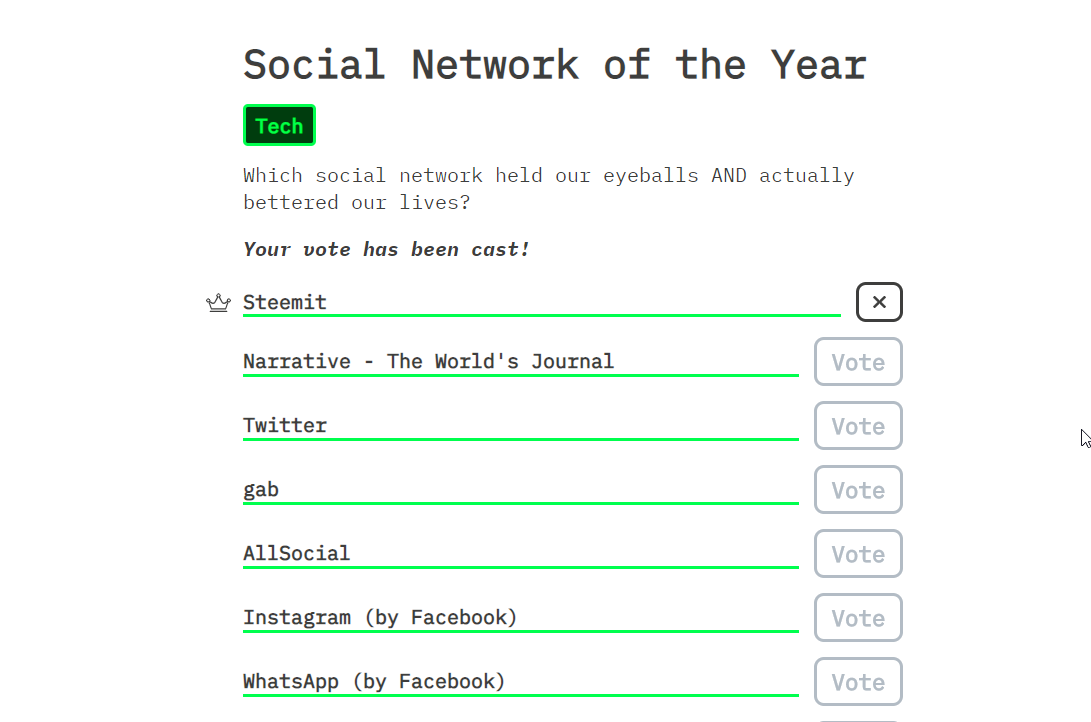Click the green progress bar under Steemit
The image size is (1091, 722).
pyautogui.click(x=541, y=315)
